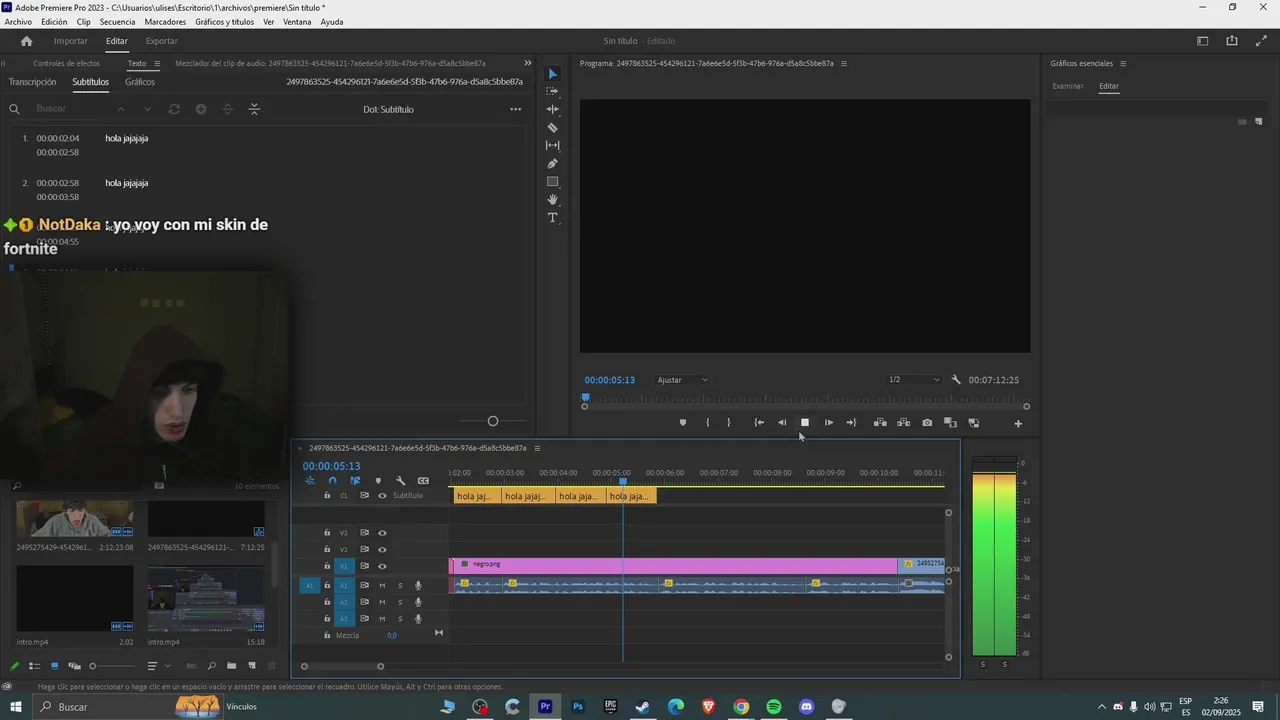Open the Exportar workspace tab

pos(162,41)
